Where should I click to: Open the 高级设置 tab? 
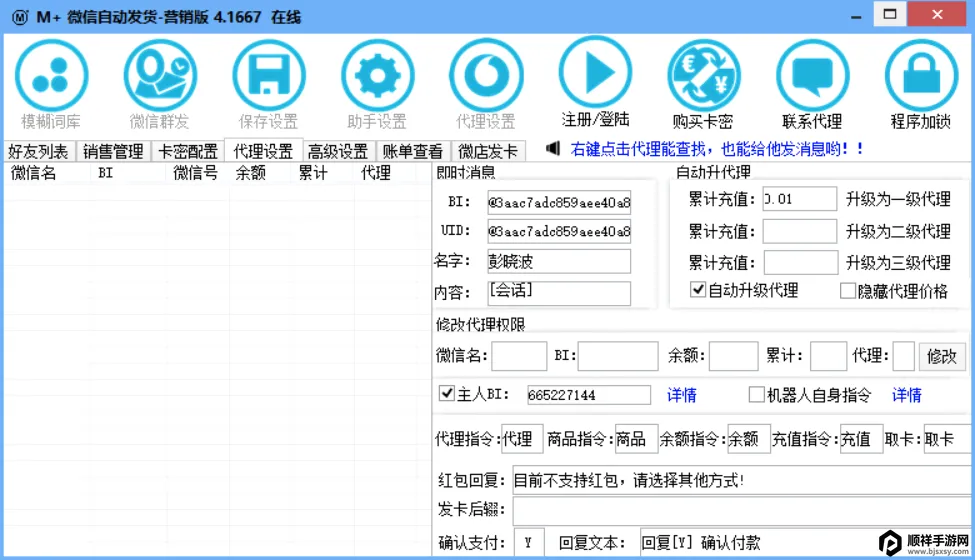click(x=338, y=151)
